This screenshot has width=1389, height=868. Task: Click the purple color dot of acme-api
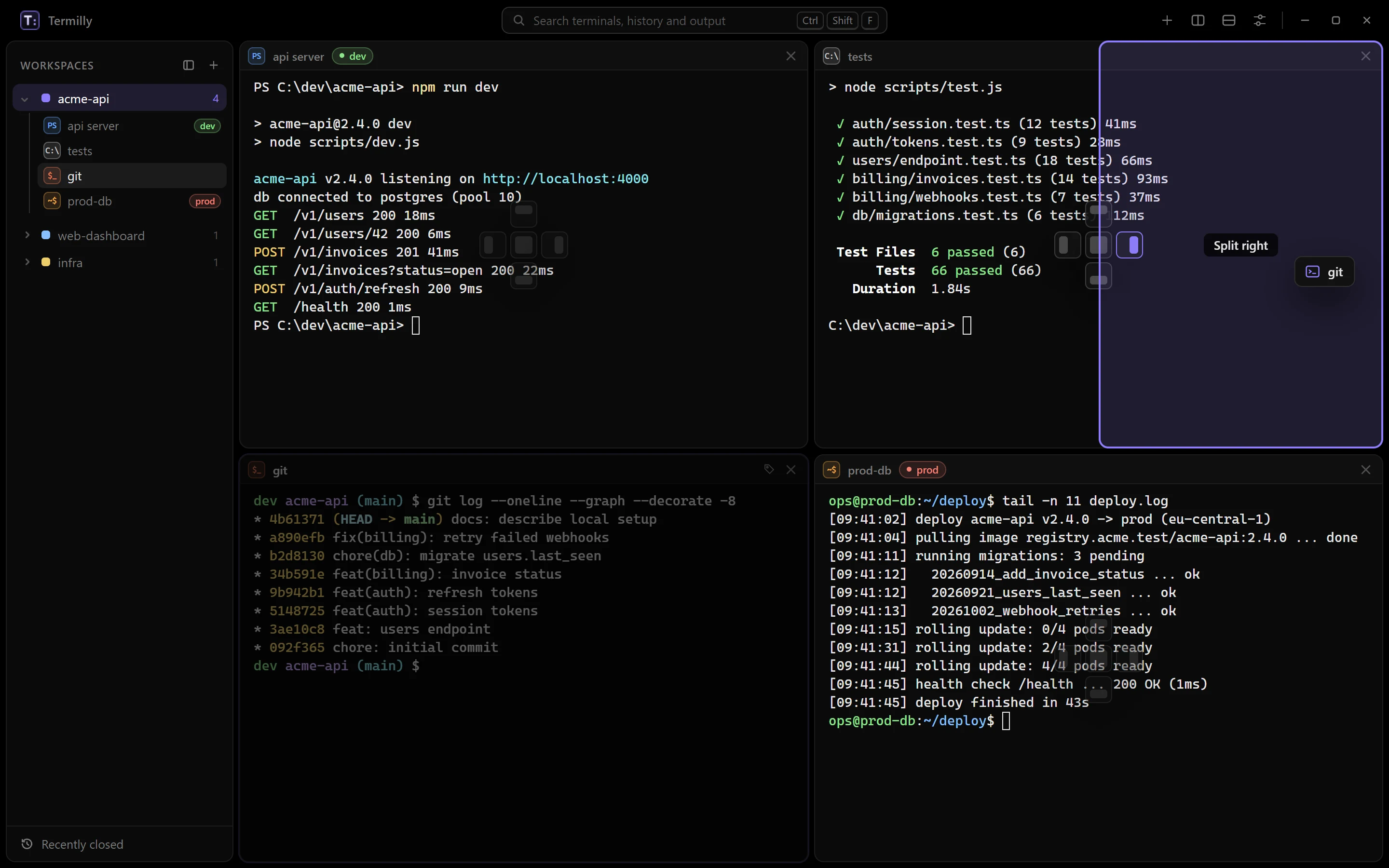click(46, 98)
